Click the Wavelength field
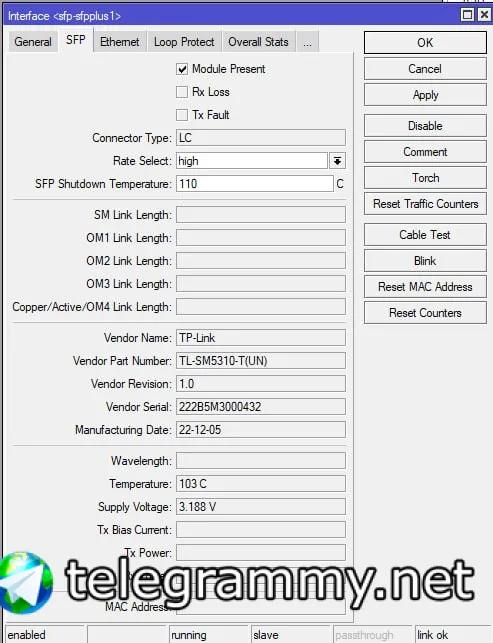 pos(261,461)
